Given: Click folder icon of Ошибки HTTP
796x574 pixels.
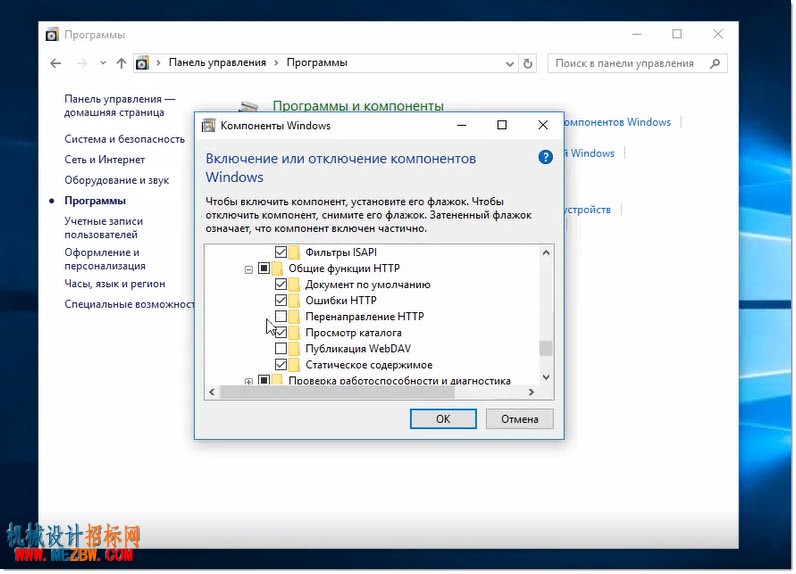Looking at the screenshot, I should click(294, 300).
